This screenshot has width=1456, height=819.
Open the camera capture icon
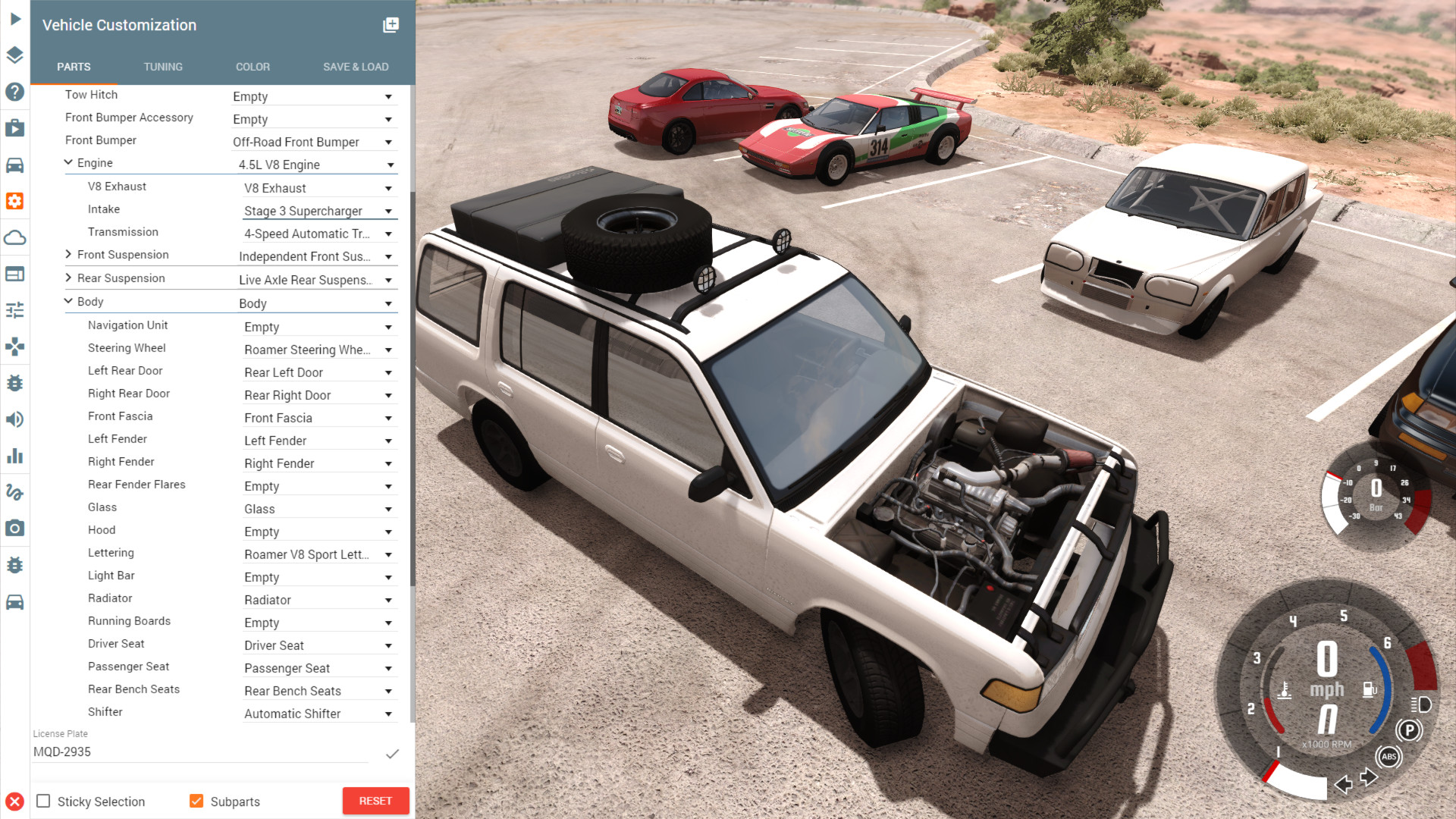point(16,528)
